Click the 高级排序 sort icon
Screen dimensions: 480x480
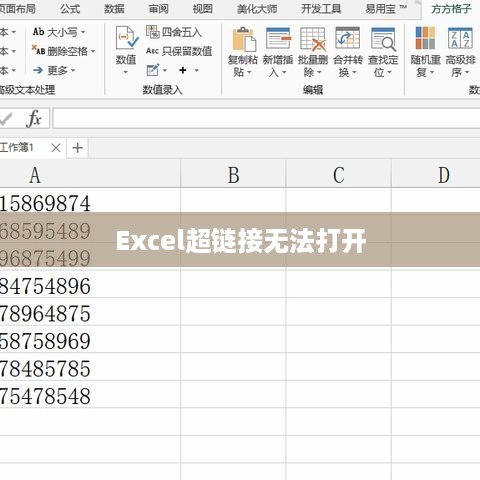pyautogui.click(x=460, y=38)
